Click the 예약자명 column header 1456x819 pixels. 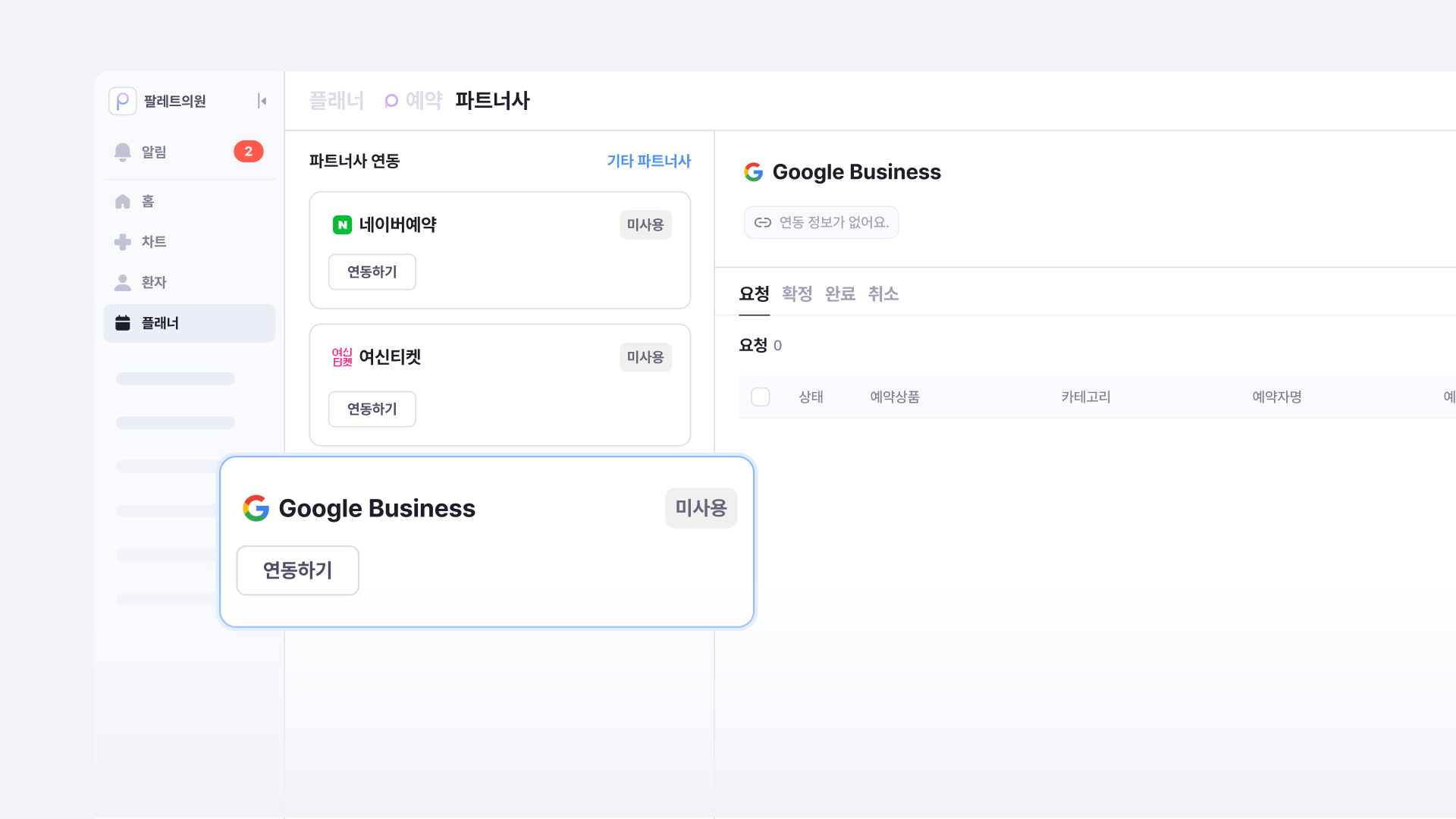pos(1277,397)
